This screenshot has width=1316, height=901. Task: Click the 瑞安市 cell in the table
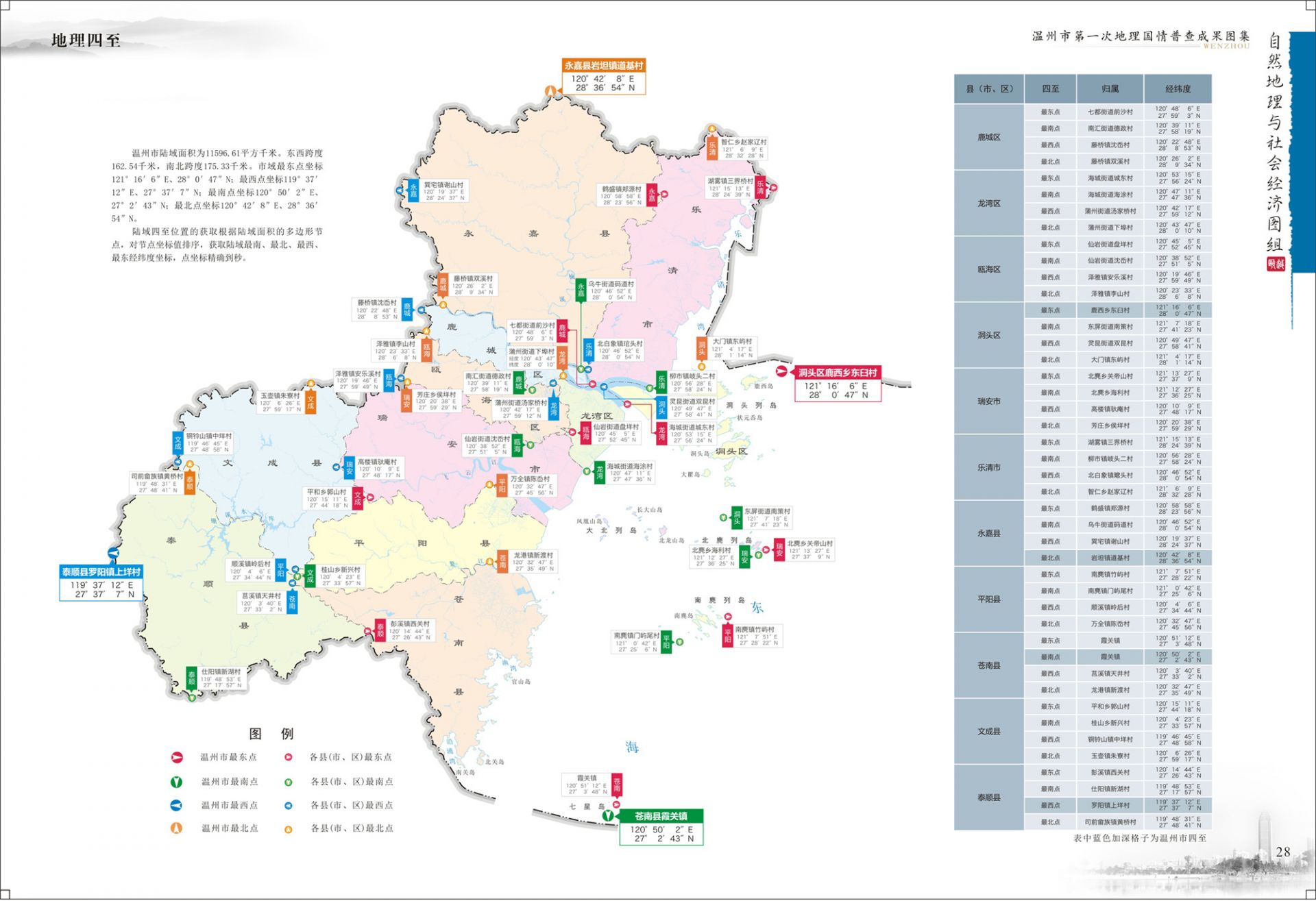(x=989, y=402)
